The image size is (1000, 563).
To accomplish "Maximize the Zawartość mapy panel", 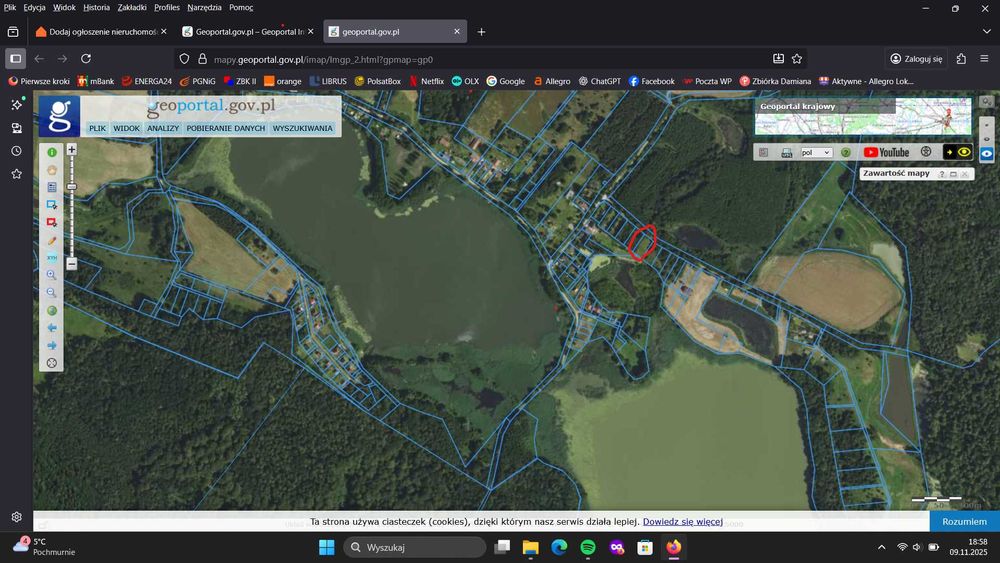I will click(x=953, y=173).
